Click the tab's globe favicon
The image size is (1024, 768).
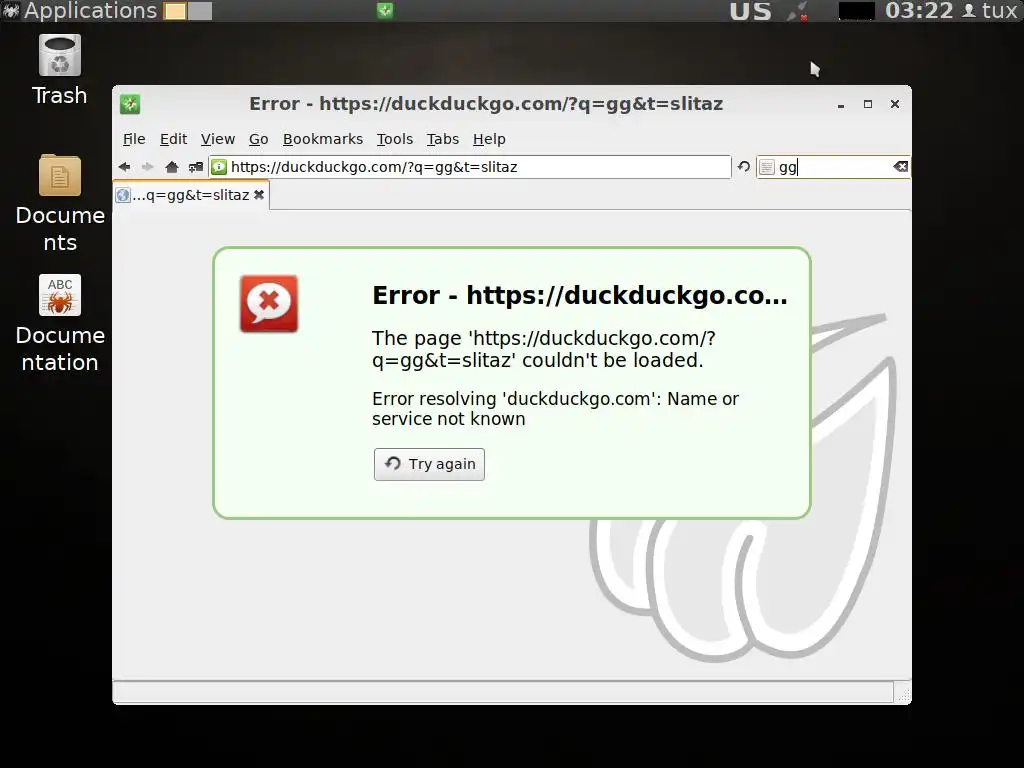(x=123, y=195)
